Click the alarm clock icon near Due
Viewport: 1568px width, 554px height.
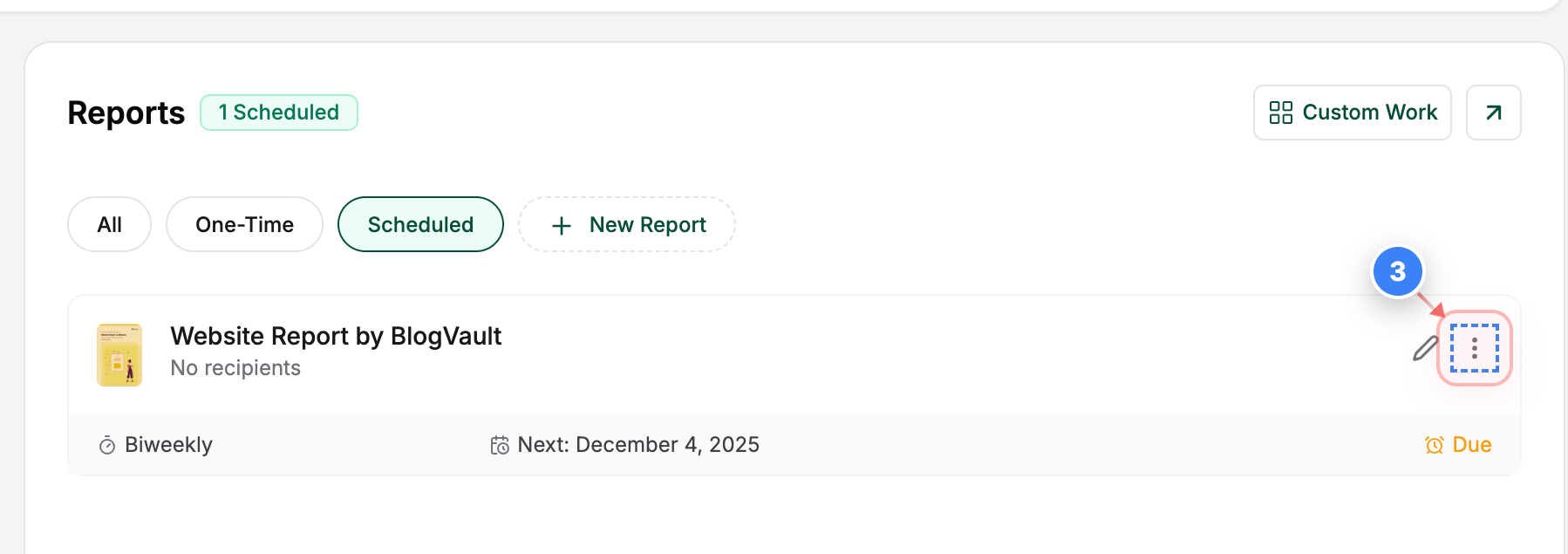click(1433, 444)
